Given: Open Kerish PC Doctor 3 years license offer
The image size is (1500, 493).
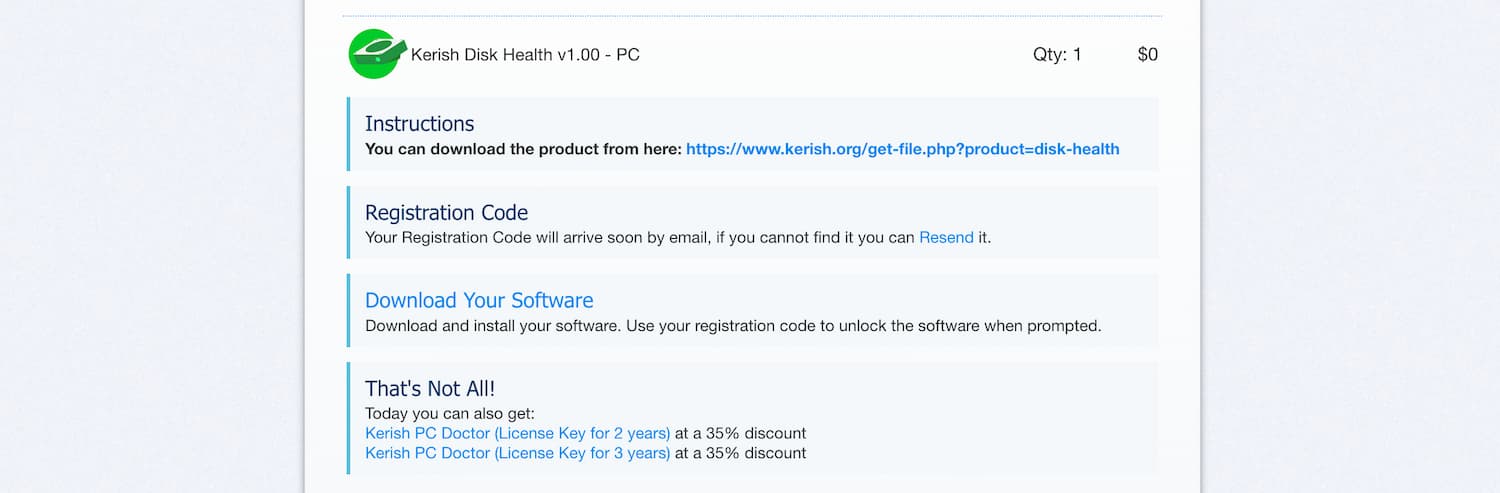Looking at the screenshot, I should 518,453.
